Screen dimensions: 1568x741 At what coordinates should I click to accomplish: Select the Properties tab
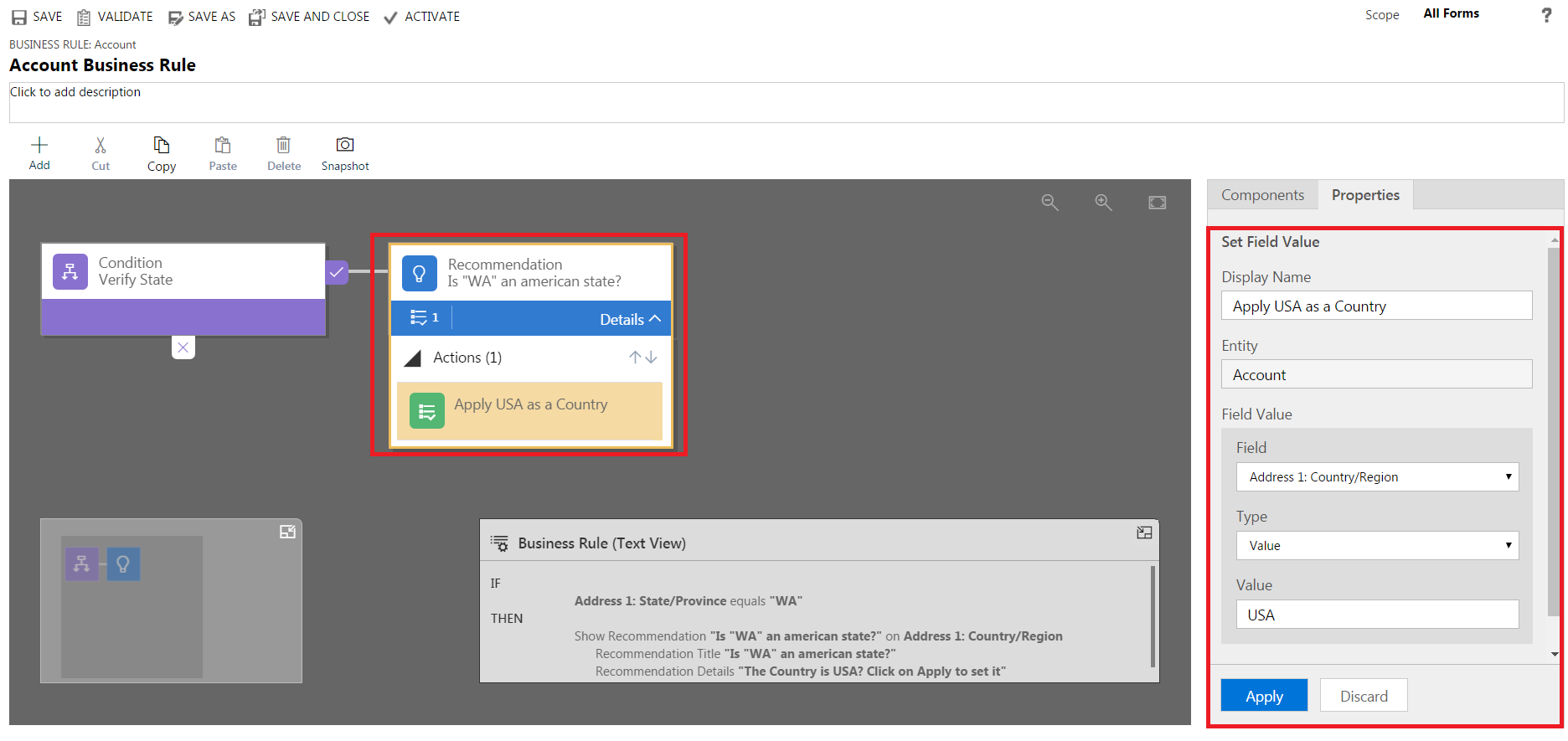click(1365, 195)
